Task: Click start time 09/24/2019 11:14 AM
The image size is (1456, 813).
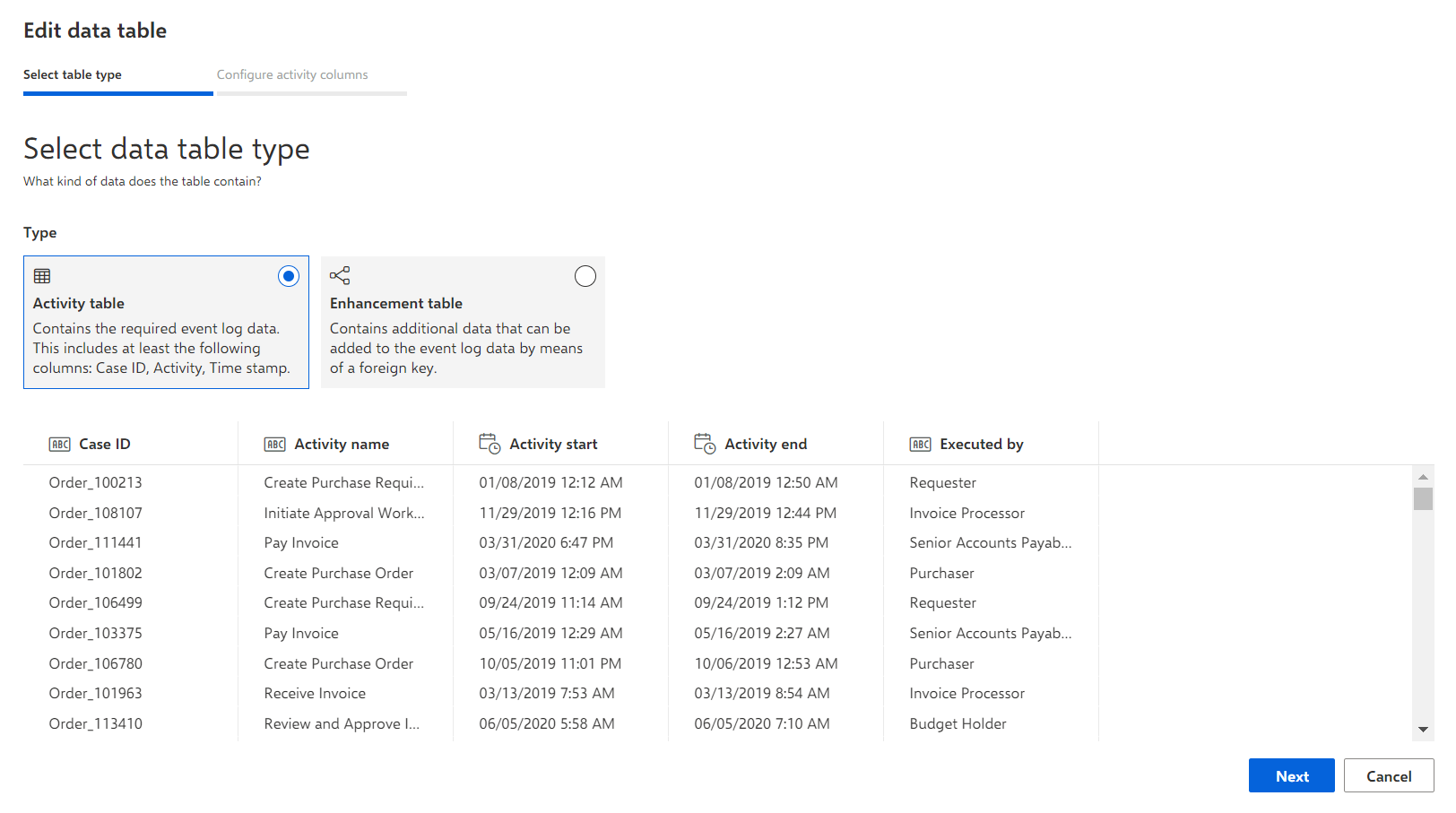Action: (550, 603)
